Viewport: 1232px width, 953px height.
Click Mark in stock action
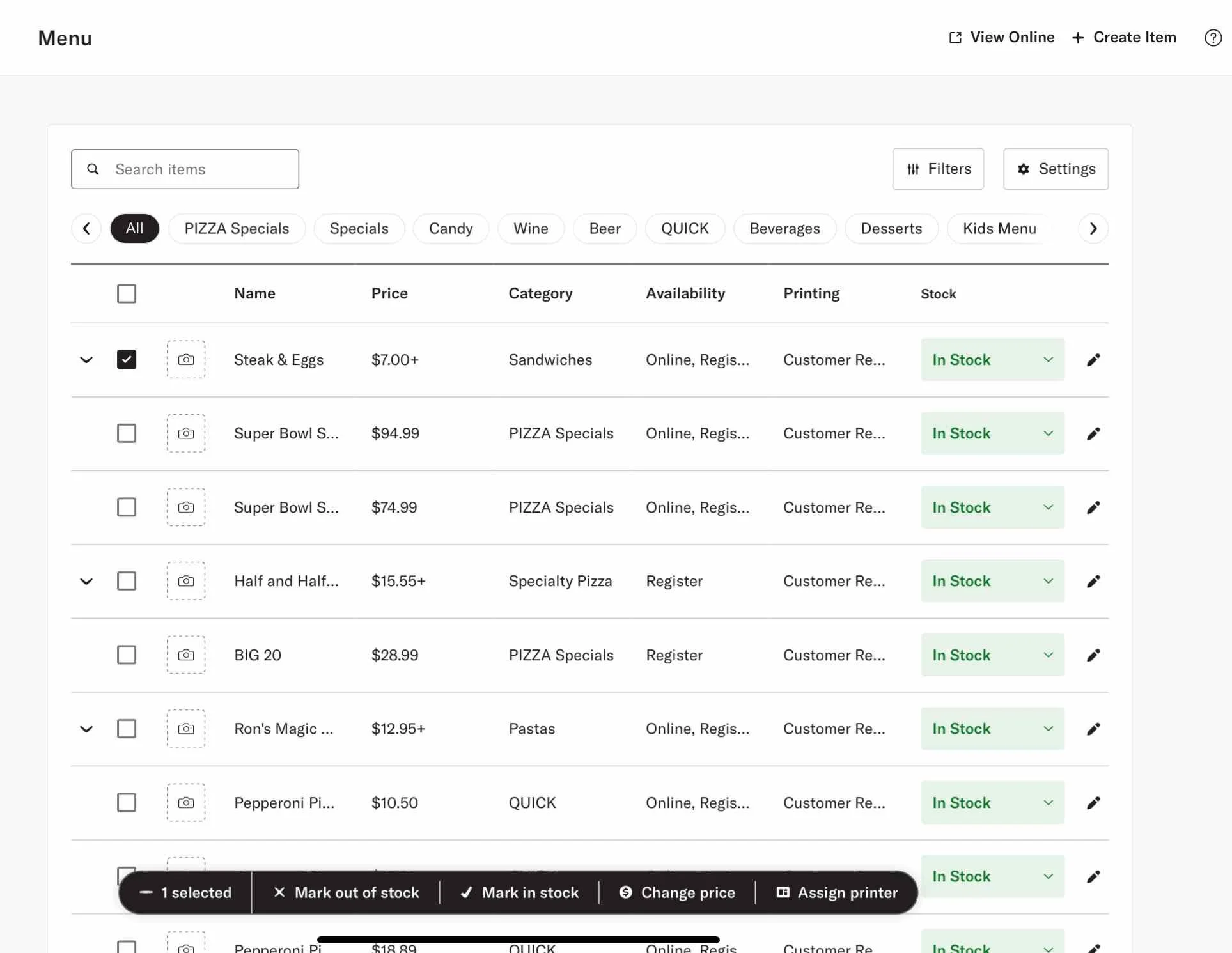[x=519, y=893]
